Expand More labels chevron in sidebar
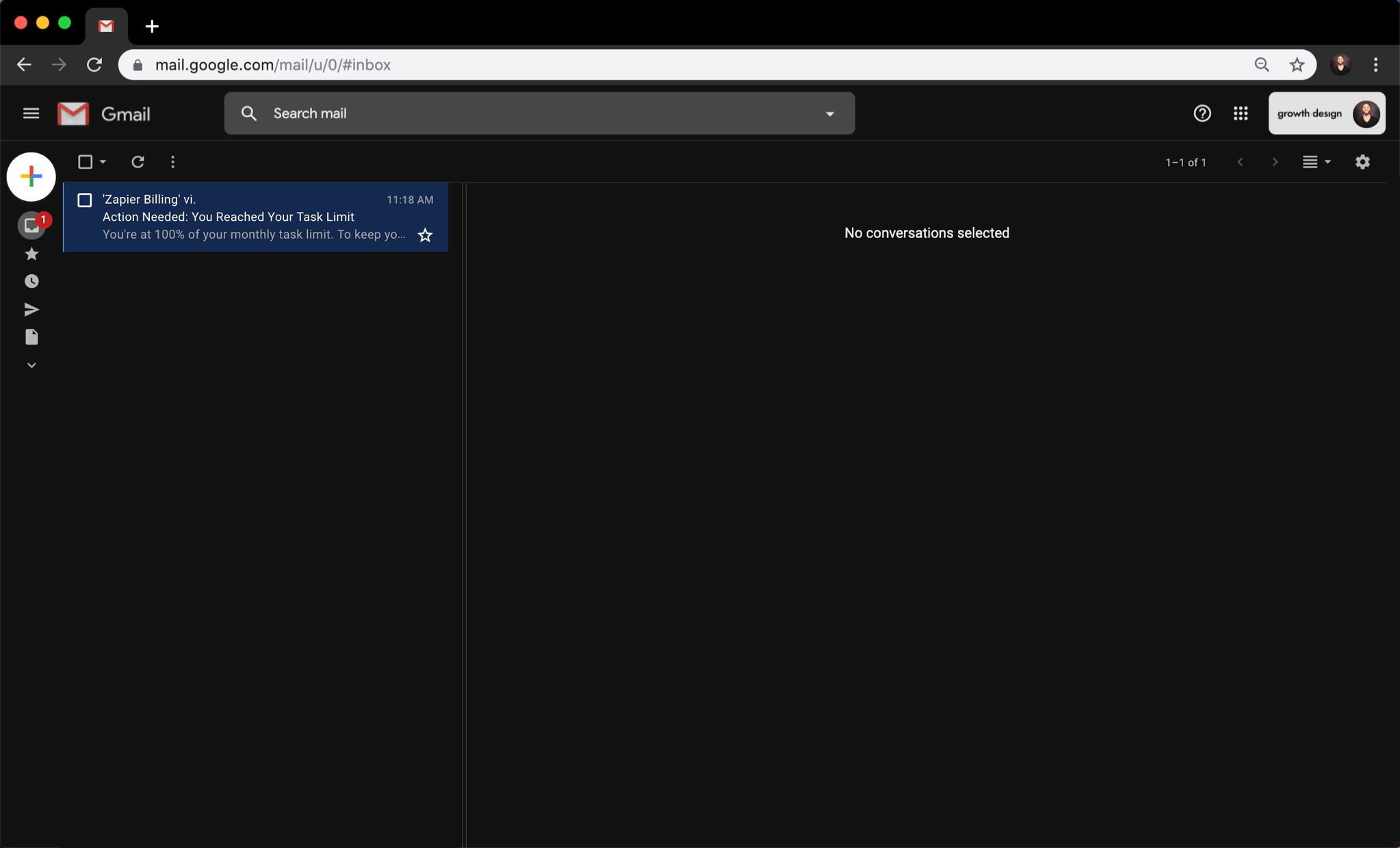Screen dimensions: 1400x848 click(x=31, y=365)
